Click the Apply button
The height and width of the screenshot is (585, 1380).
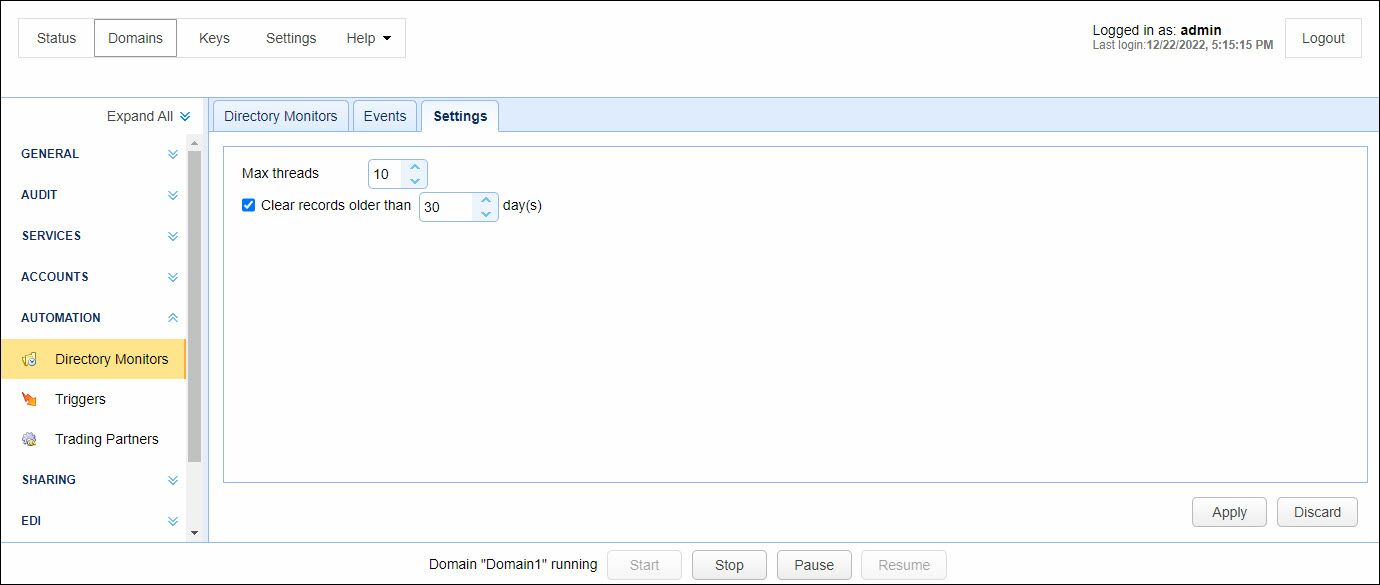tap(1229, 512)
